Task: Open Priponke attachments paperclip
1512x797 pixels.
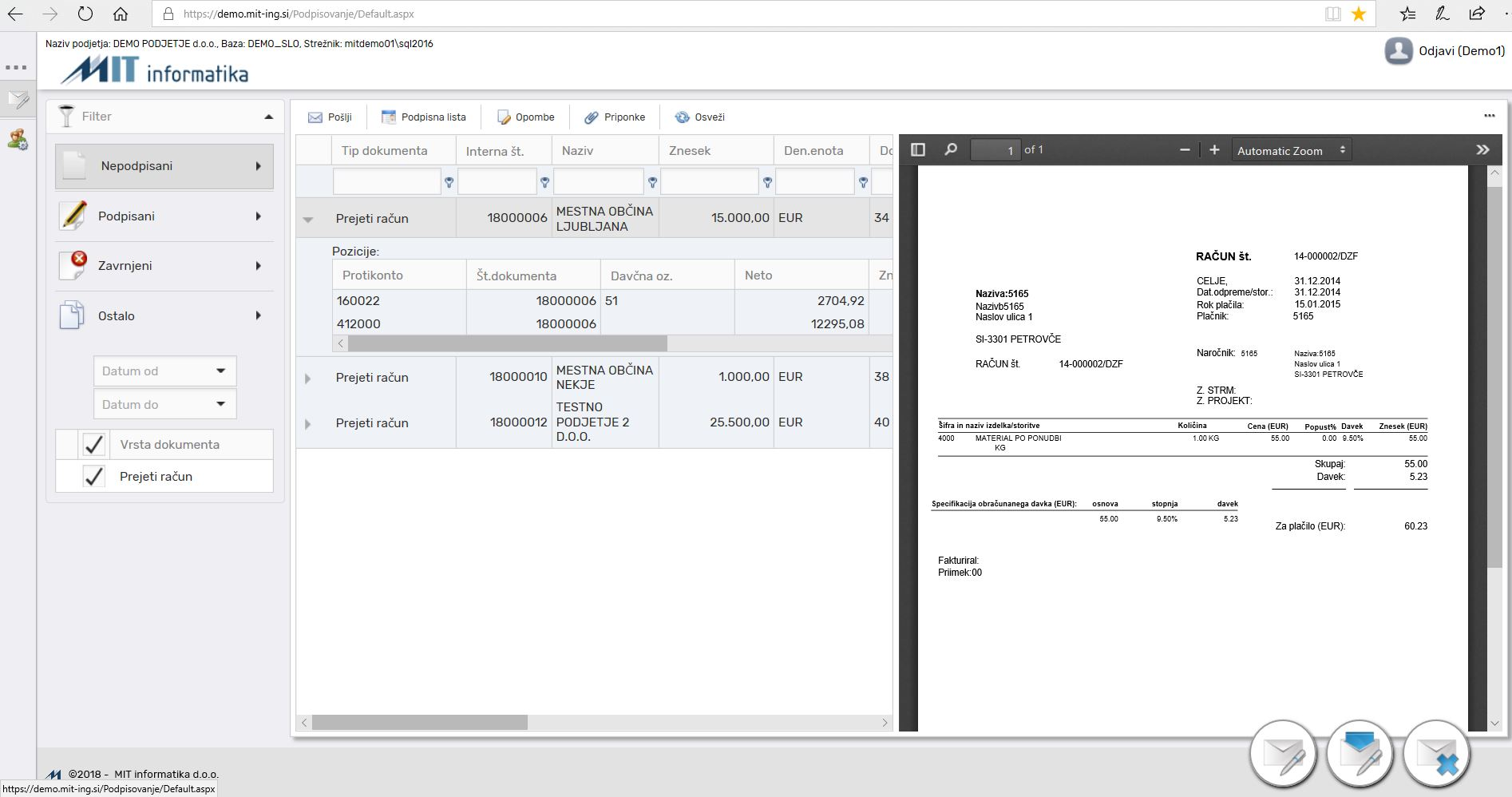Action: (x=614, y=117)
